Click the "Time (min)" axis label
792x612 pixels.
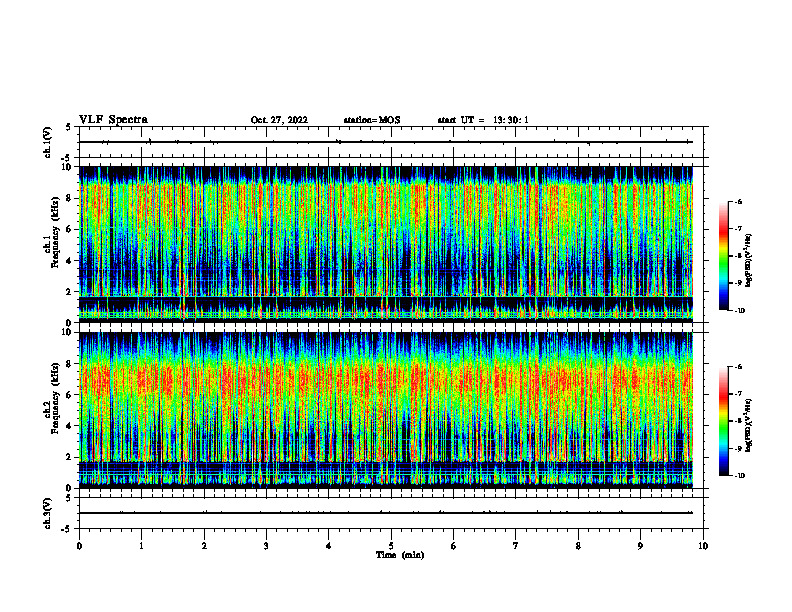coord(400,555)
